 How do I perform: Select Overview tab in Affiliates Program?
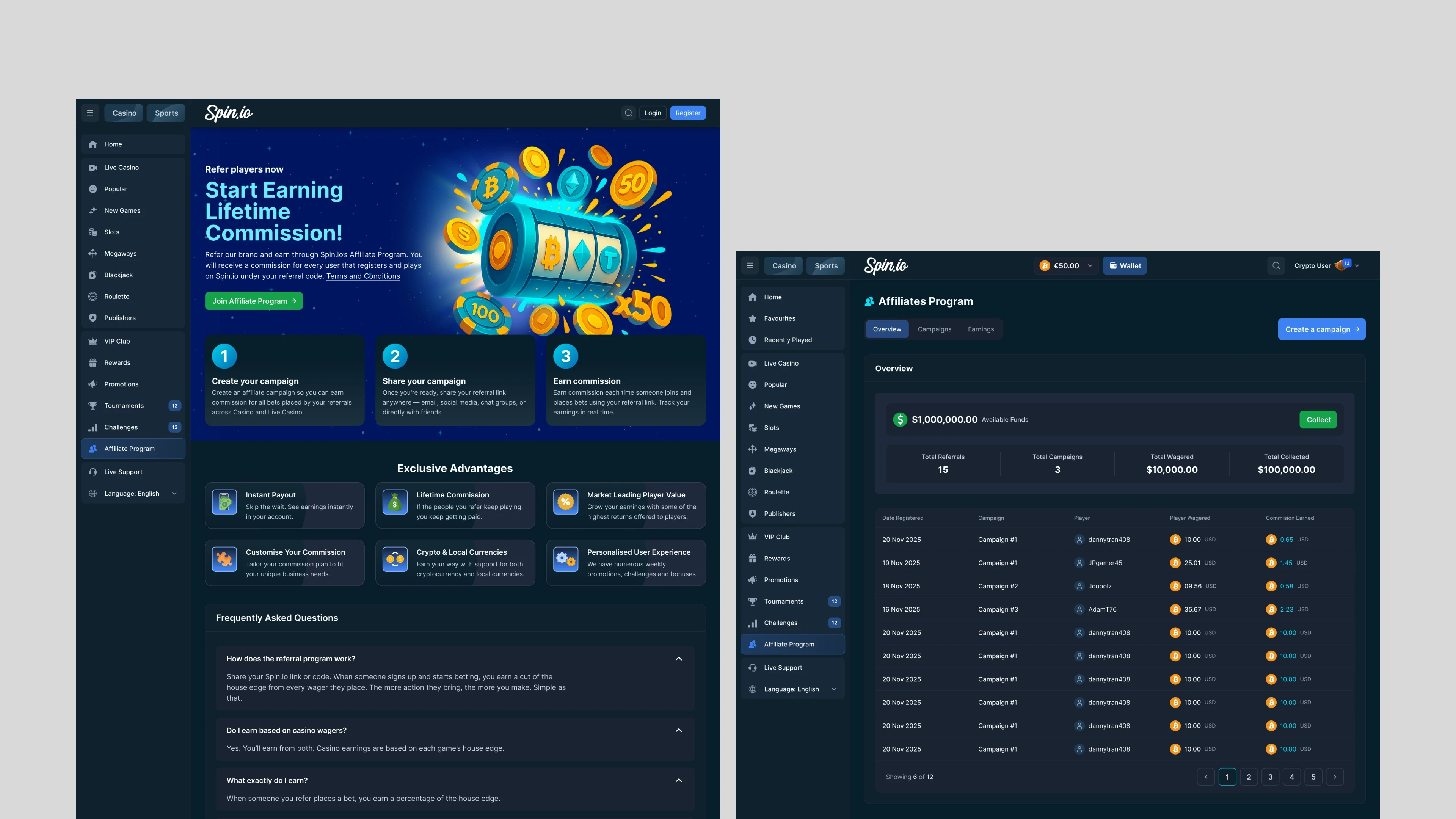(x=887, y=329)
